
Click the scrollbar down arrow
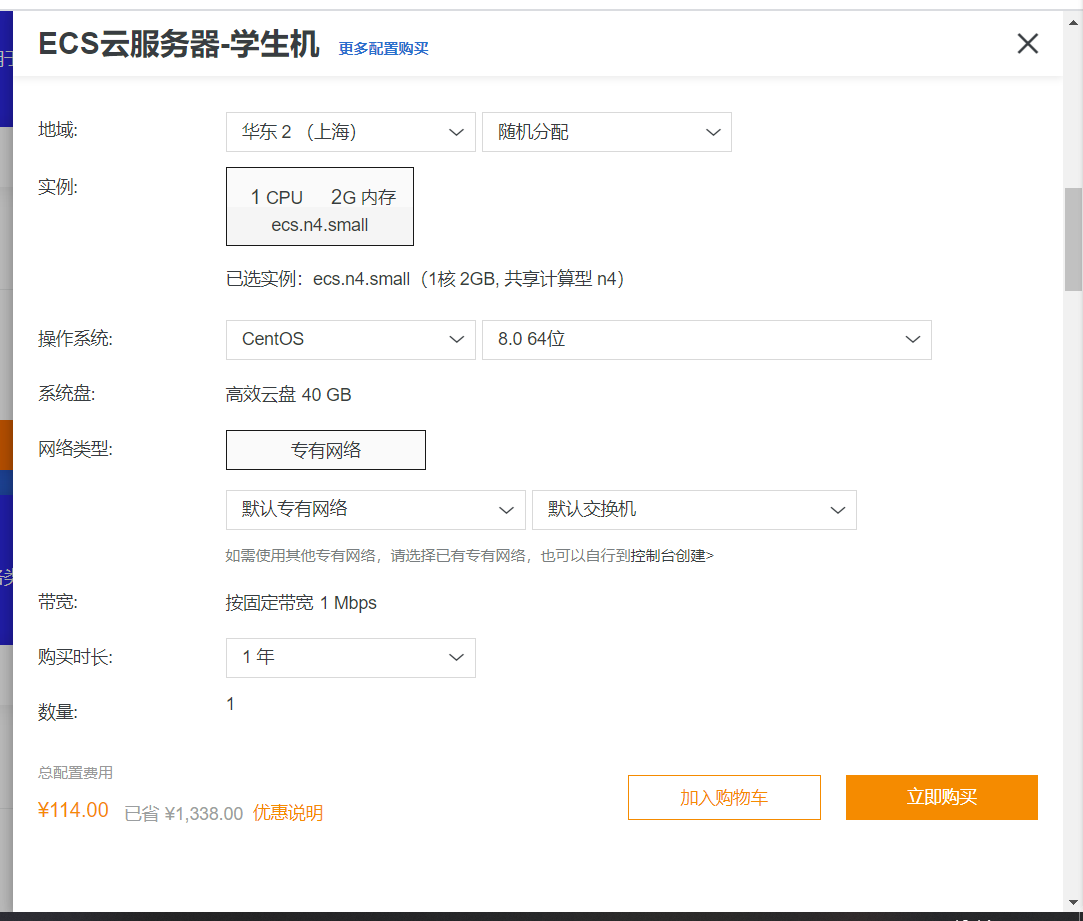click(1073, 902)
